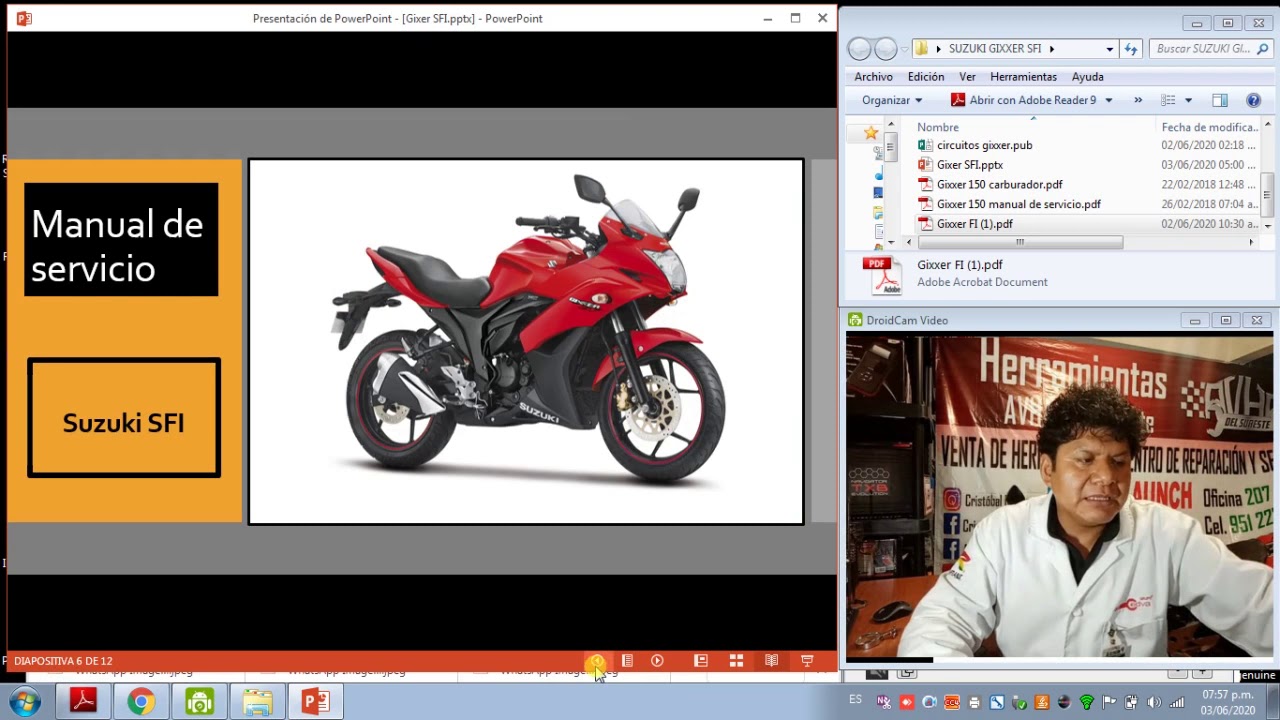Refresh the Explorer folder view

tap(1131, 49)
